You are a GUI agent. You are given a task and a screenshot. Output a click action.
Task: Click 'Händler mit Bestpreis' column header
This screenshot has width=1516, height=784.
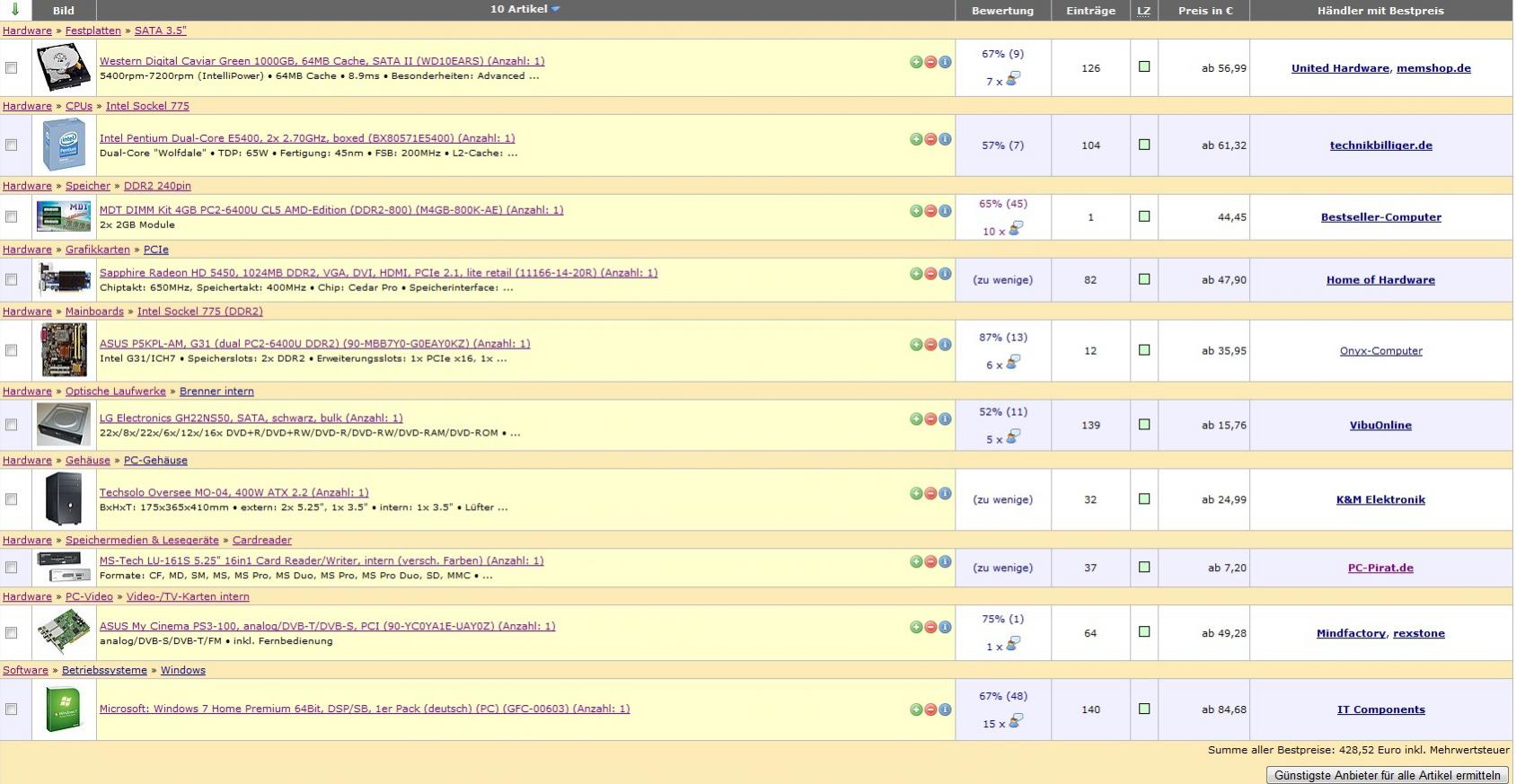pos(1380,11)
